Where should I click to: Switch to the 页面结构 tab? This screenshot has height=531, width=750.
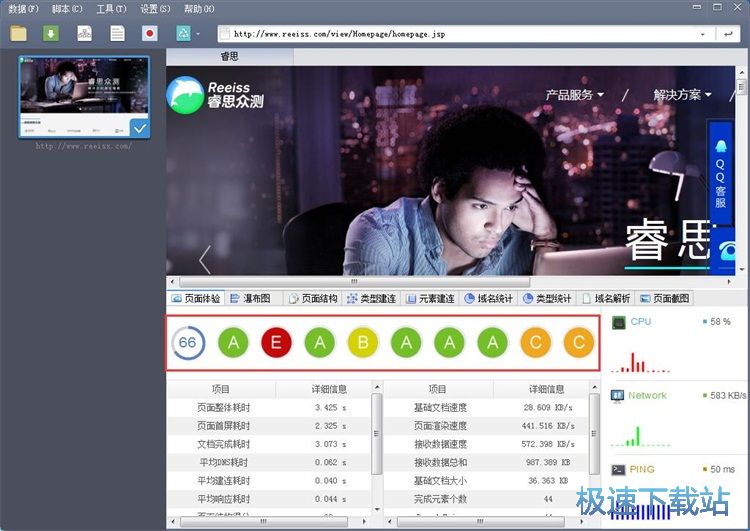[x=313, y=299]
